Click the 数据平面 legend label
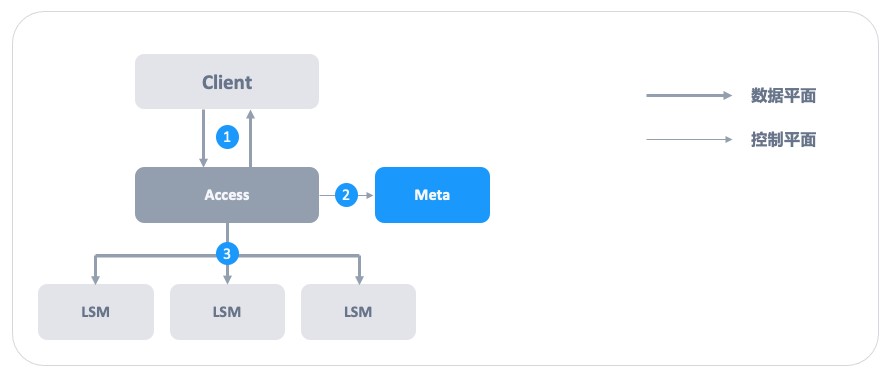 click(783, 96)
